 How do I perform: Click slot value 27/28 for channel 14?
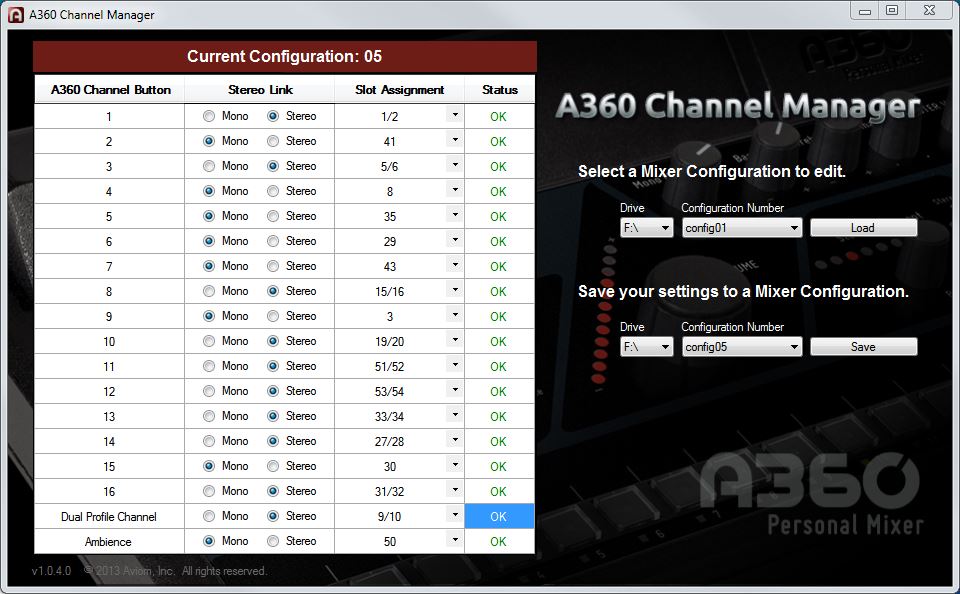[389, 442]
